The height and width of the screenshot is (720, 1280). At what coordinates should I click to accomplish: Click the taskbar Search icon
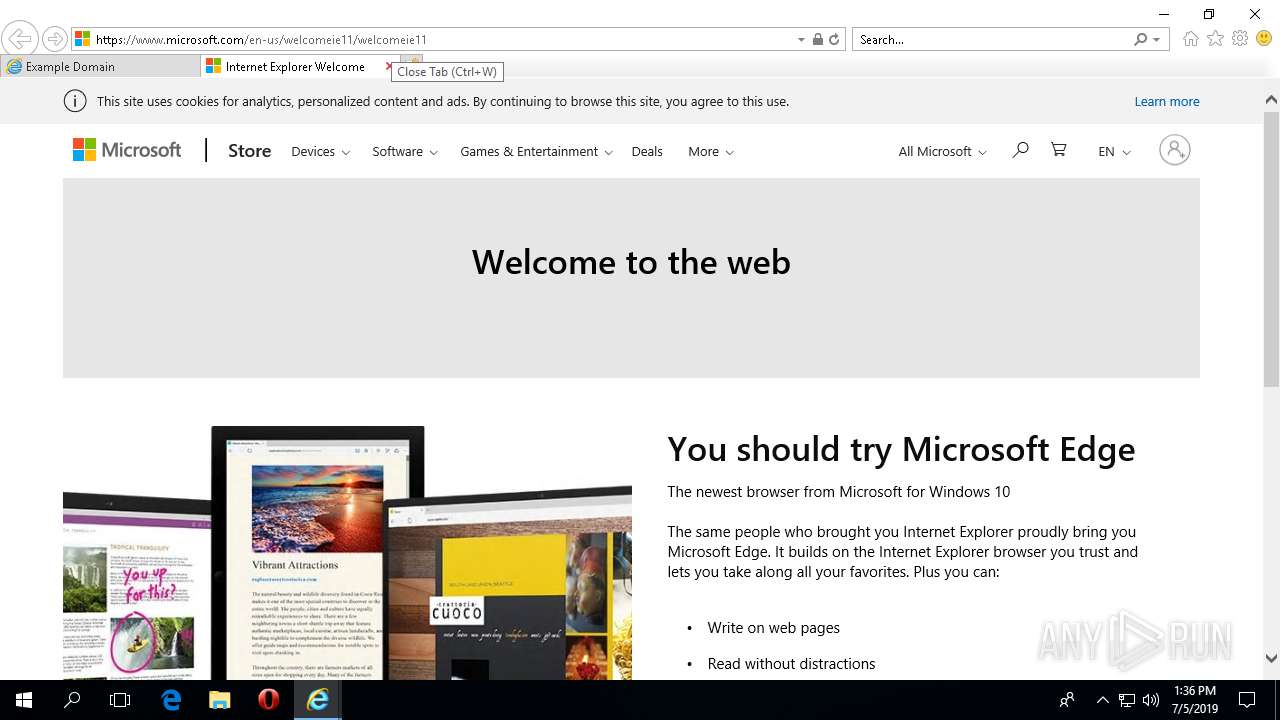tap(72, 700)
